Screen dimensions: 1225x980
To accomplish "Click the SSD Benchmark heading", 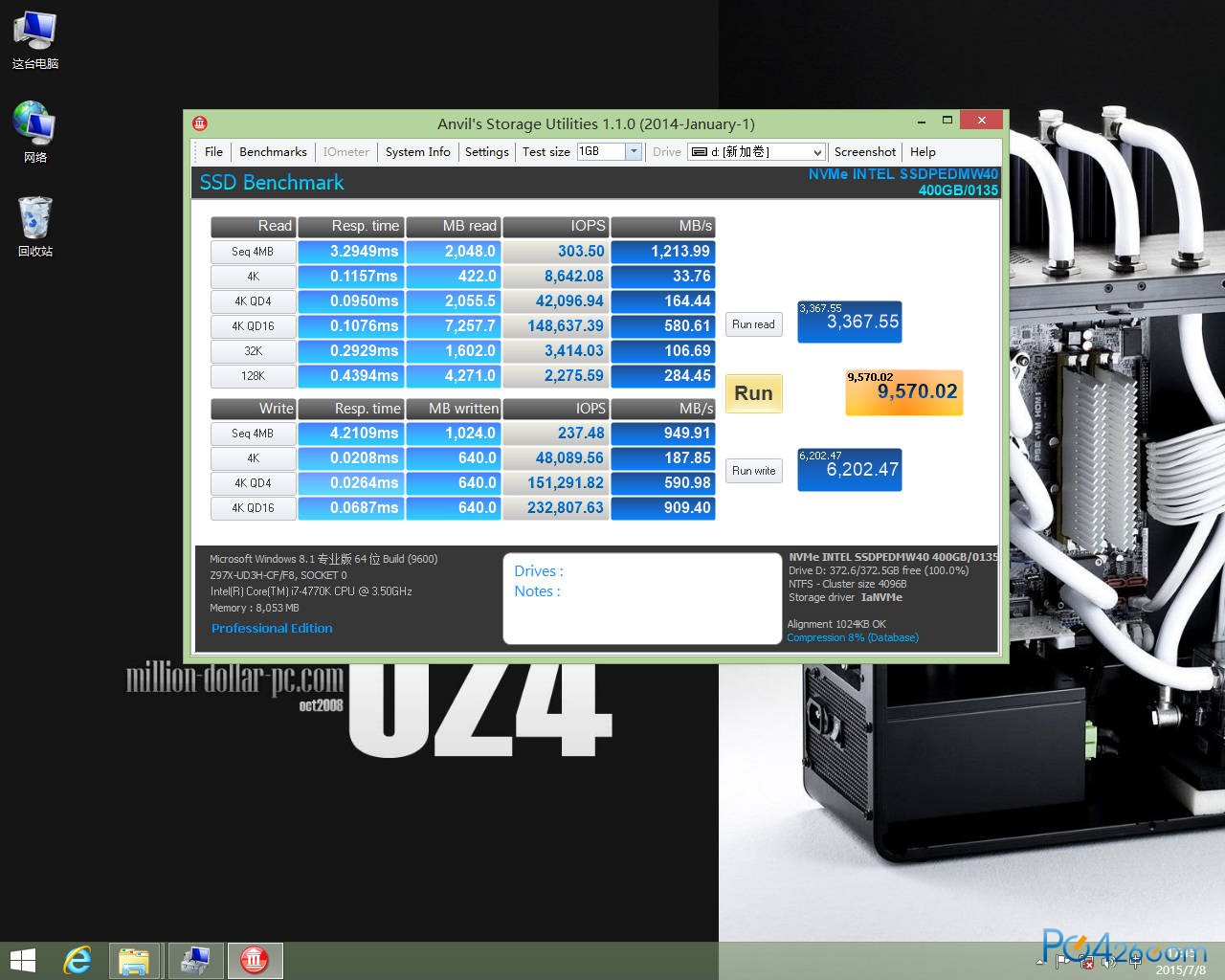I will pyautogui.click(x=272, y=183).
